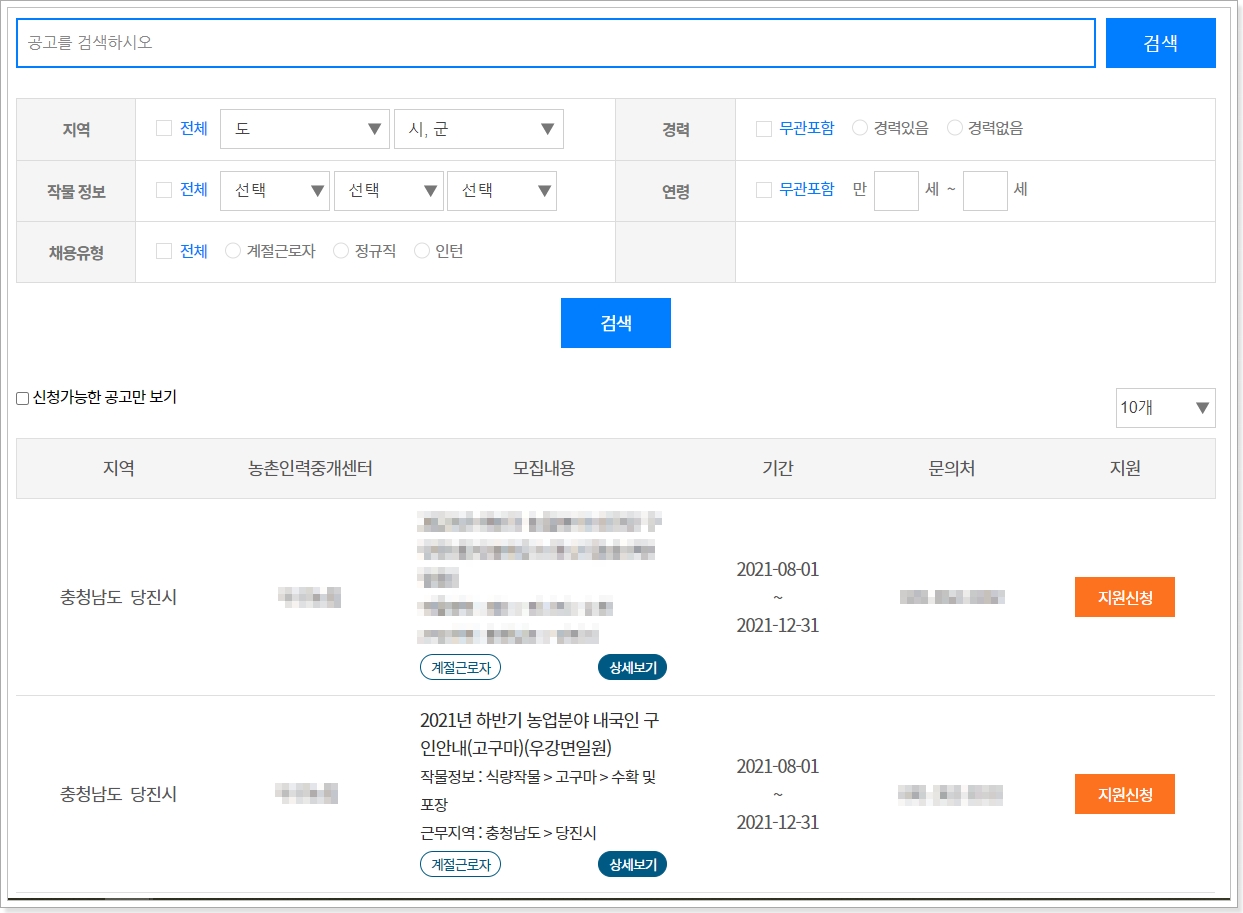Check 무관포함 checkbox in 연령 row

[764, 190]
